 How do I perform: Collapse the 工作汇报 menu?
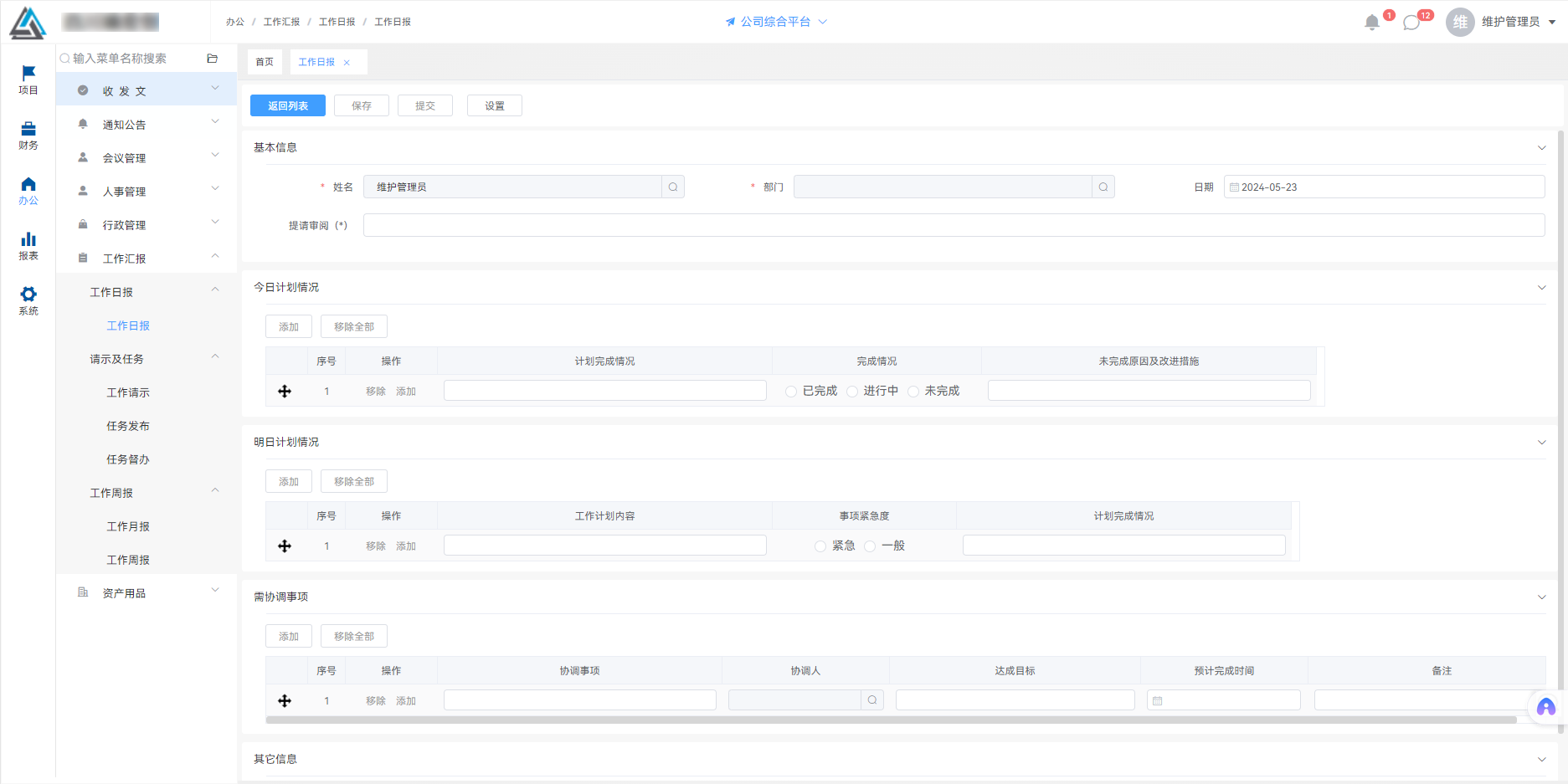147,258
